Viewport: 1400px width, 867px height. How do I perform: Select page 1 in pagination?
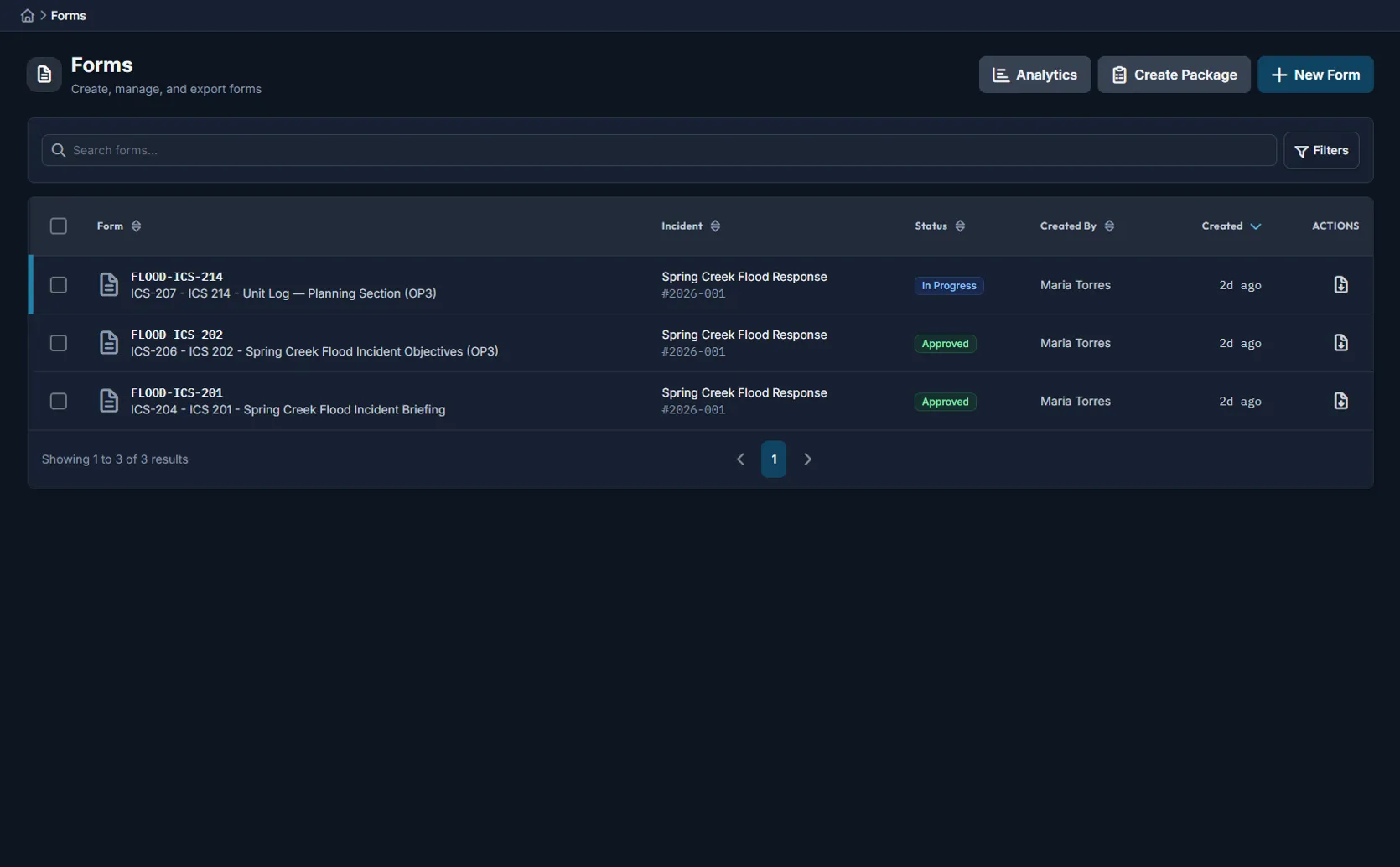pos(774,459)
